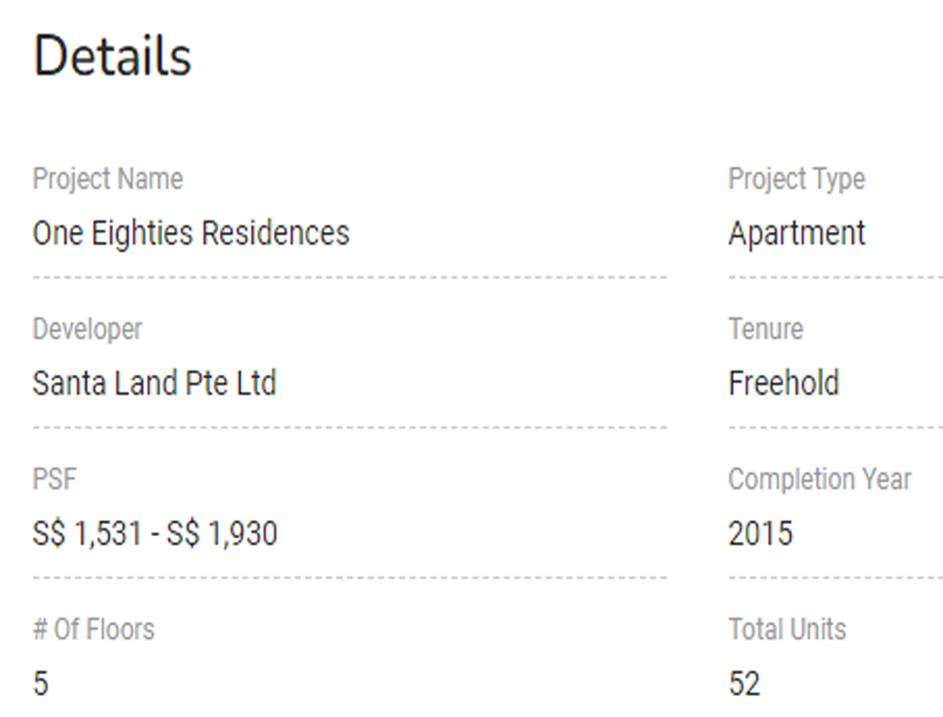Click the S$ 1,531 minimum PSF price

[x=87, y=533]
